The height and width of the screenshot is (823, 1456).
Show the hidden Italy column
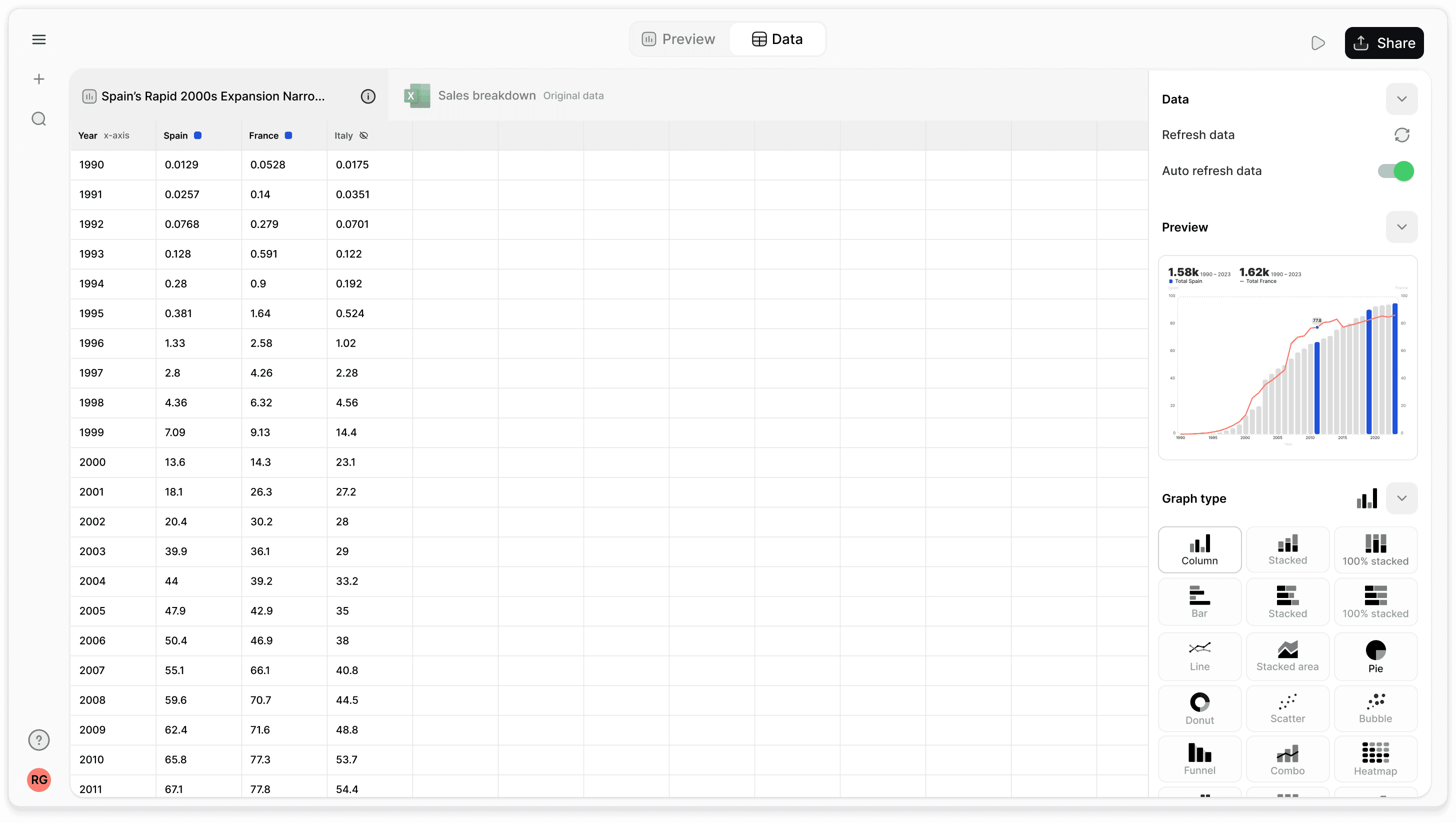pyautogui.click(x=364, y=135)
